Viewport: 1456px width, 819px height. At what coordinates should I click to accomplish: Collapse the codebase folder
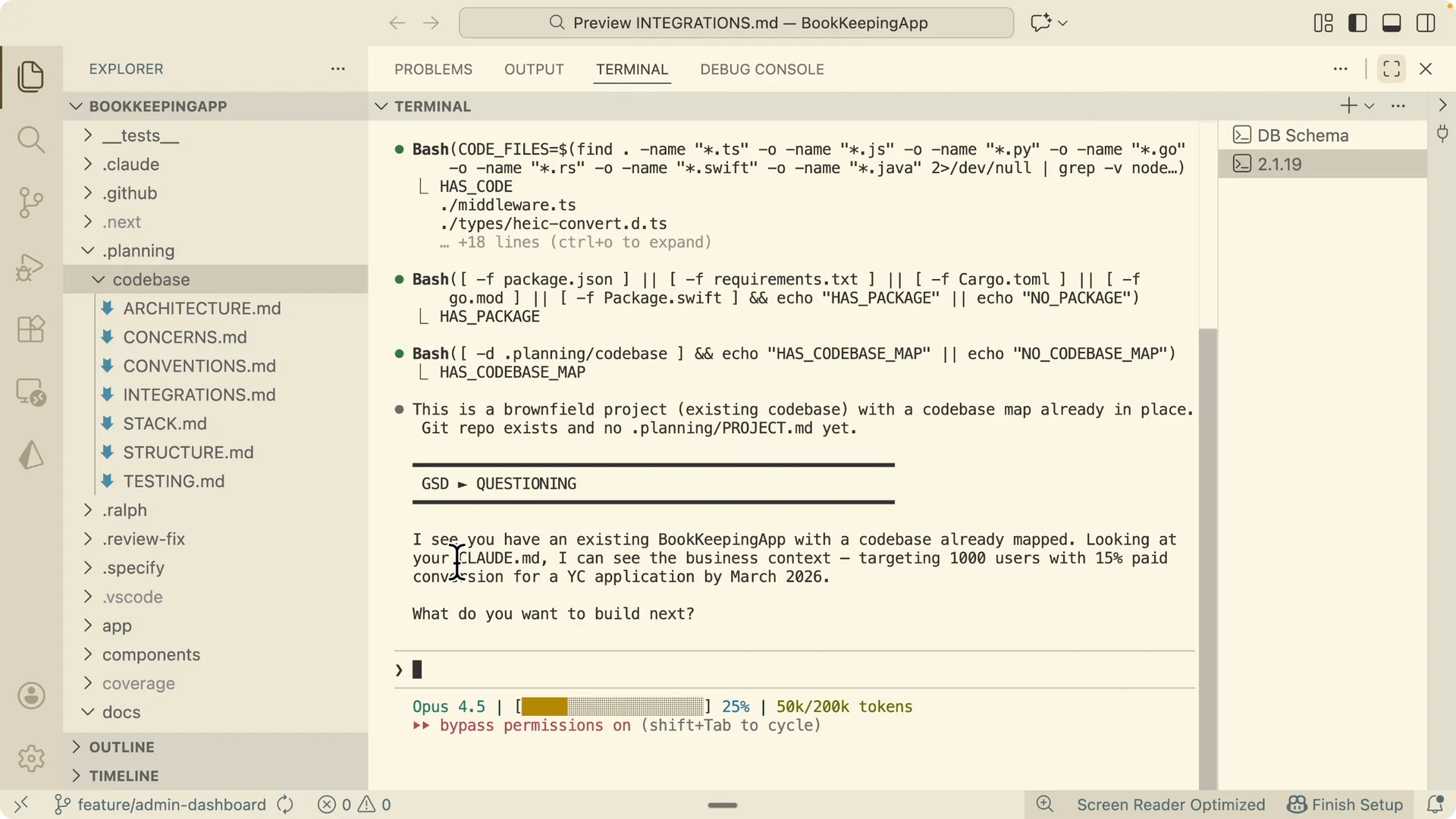click(215, 280)
